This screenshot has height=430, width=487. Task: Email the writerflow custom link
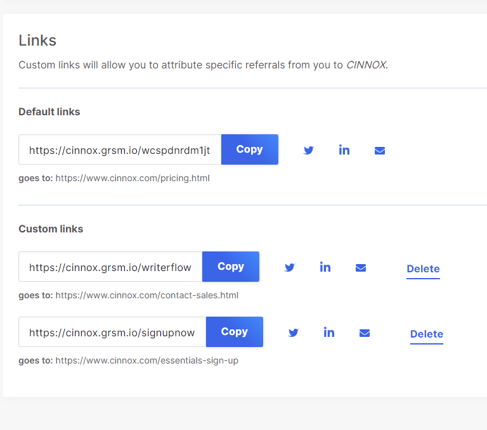pyautogui.click(x=361, y=268)
